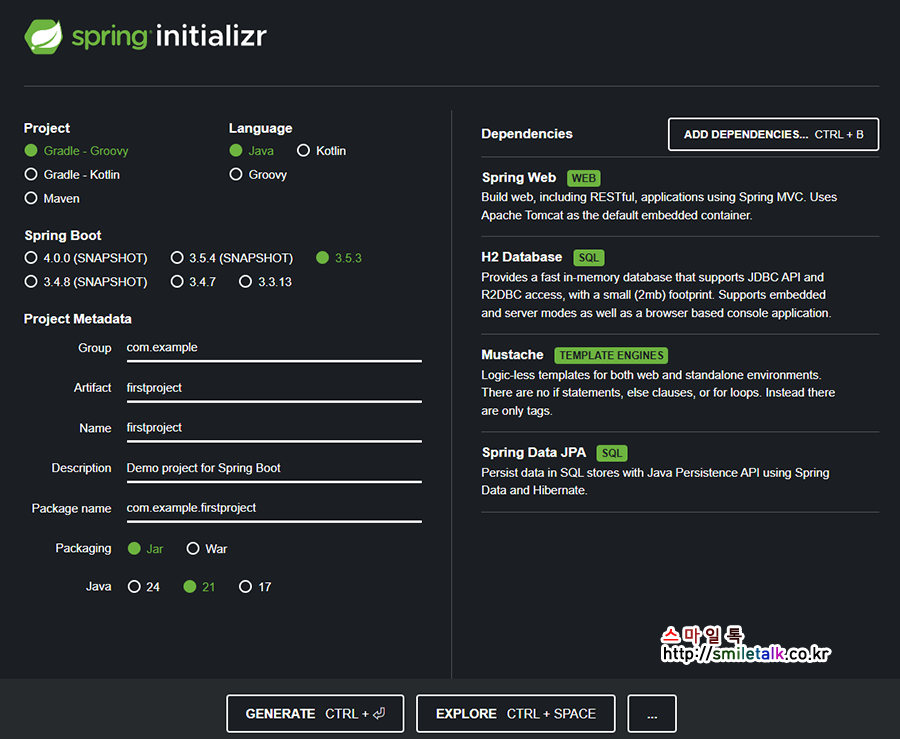Pick Groovy as the language
The image size is (900, 739).
(258, 174)
